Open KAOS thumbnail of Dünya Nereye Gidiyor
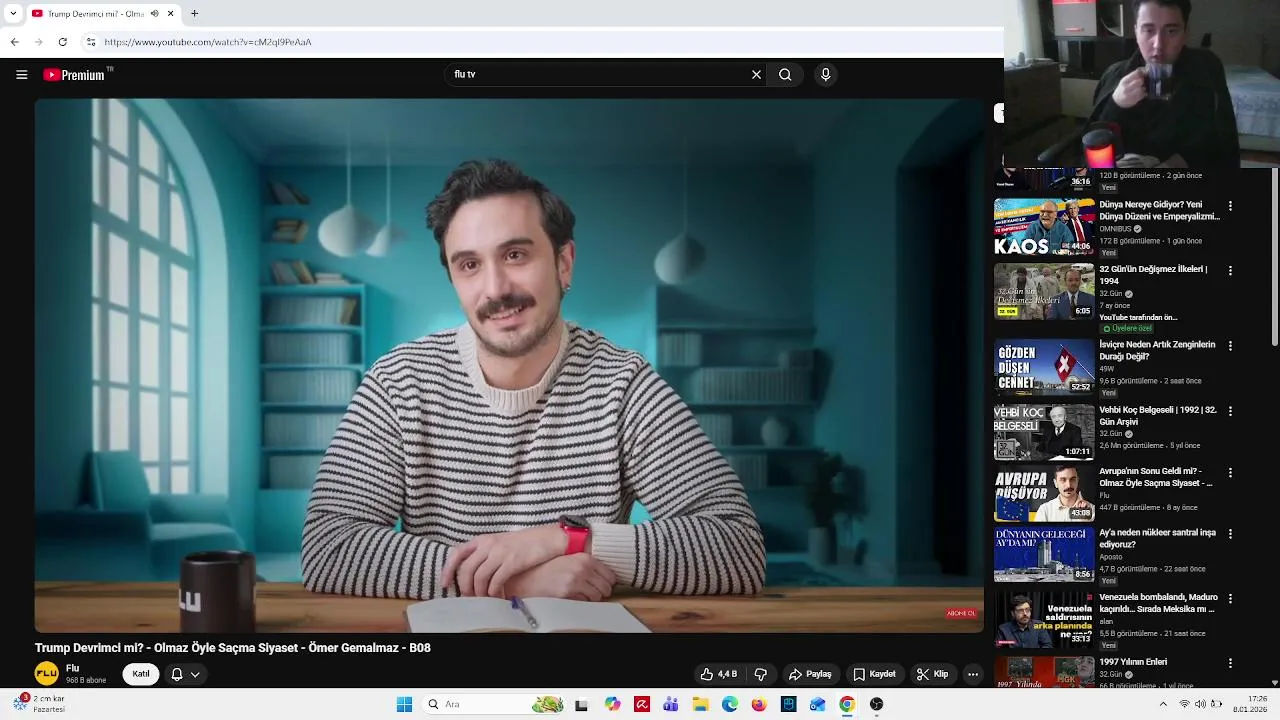The height and width of the screenshot is (720, 1280). 1044,227
